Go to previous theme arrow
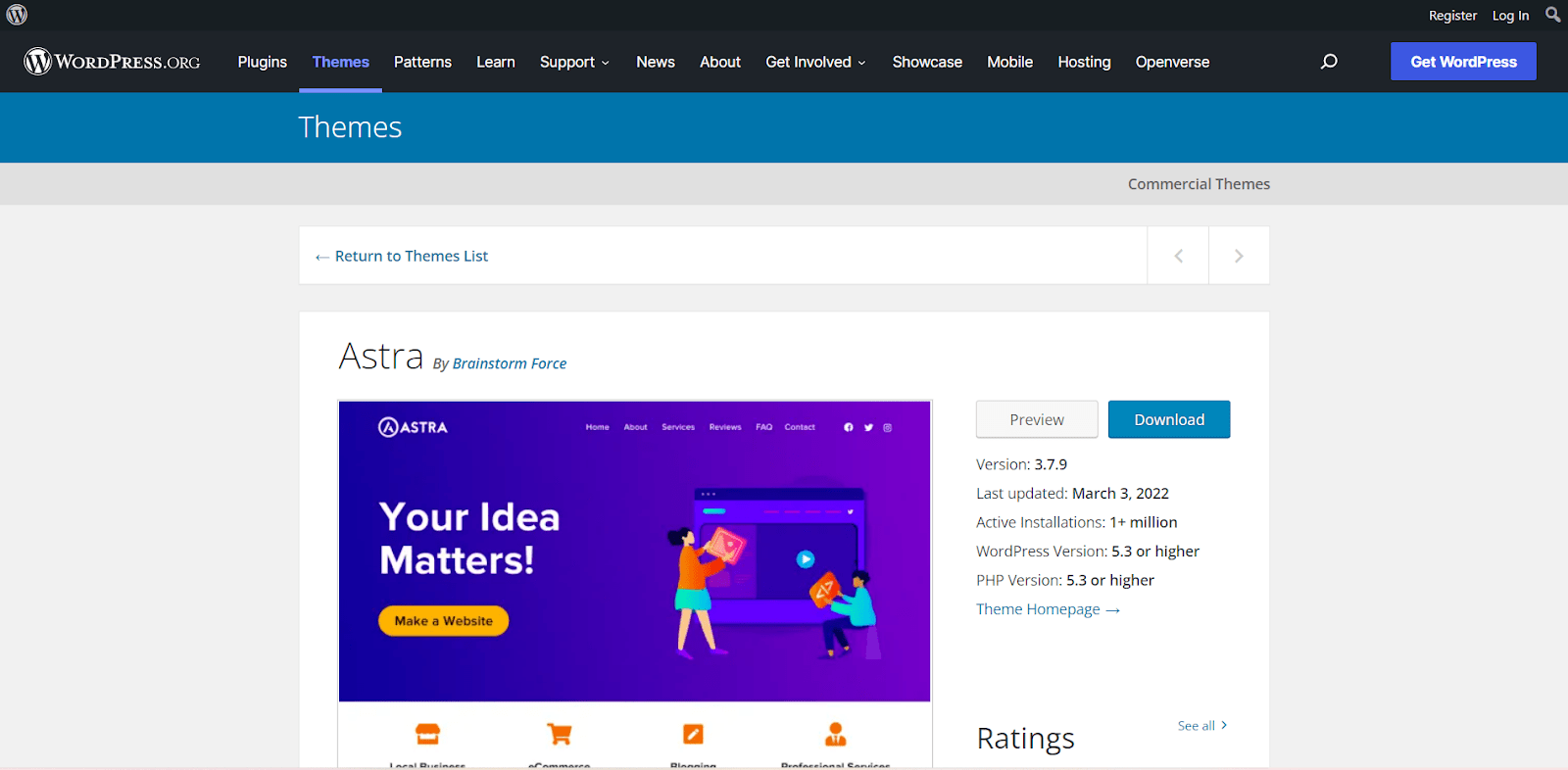 (x=1178, y=256)
